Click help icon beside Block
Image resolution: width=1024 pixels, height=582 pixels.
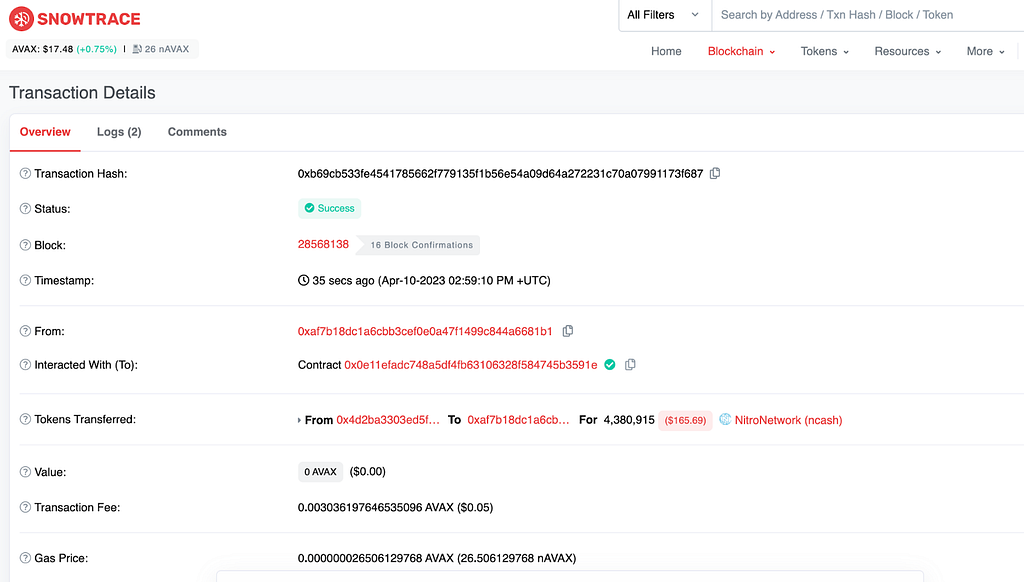(x=25, y=245)
